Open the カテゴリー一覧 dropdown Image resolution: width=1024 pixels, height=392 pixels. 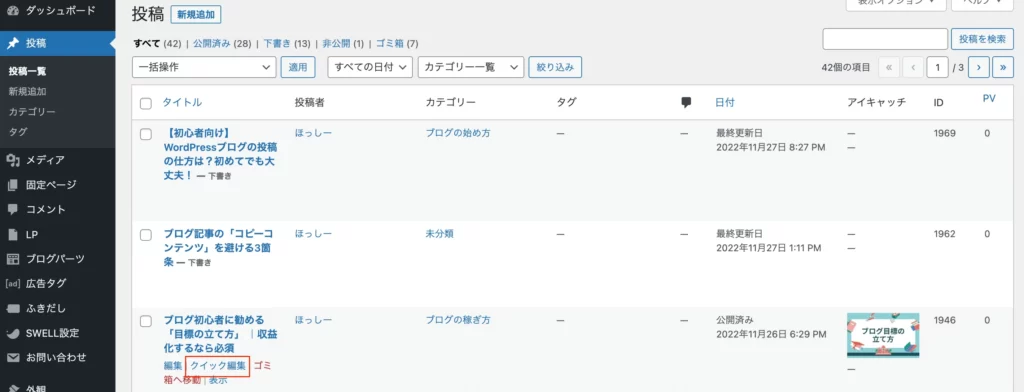[471, 67]
